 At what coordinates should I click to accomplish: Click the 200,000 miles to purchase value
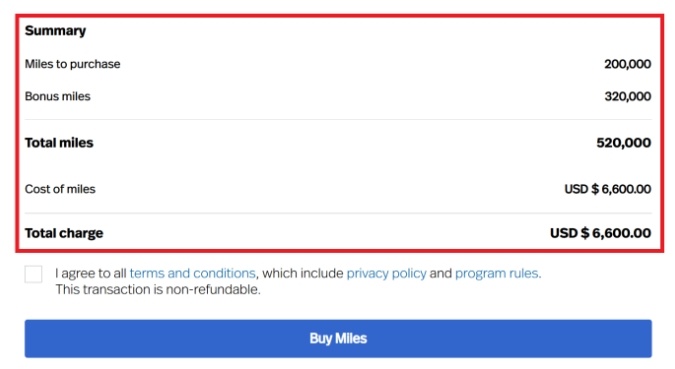pyautogui.click(x=627, y=64)
